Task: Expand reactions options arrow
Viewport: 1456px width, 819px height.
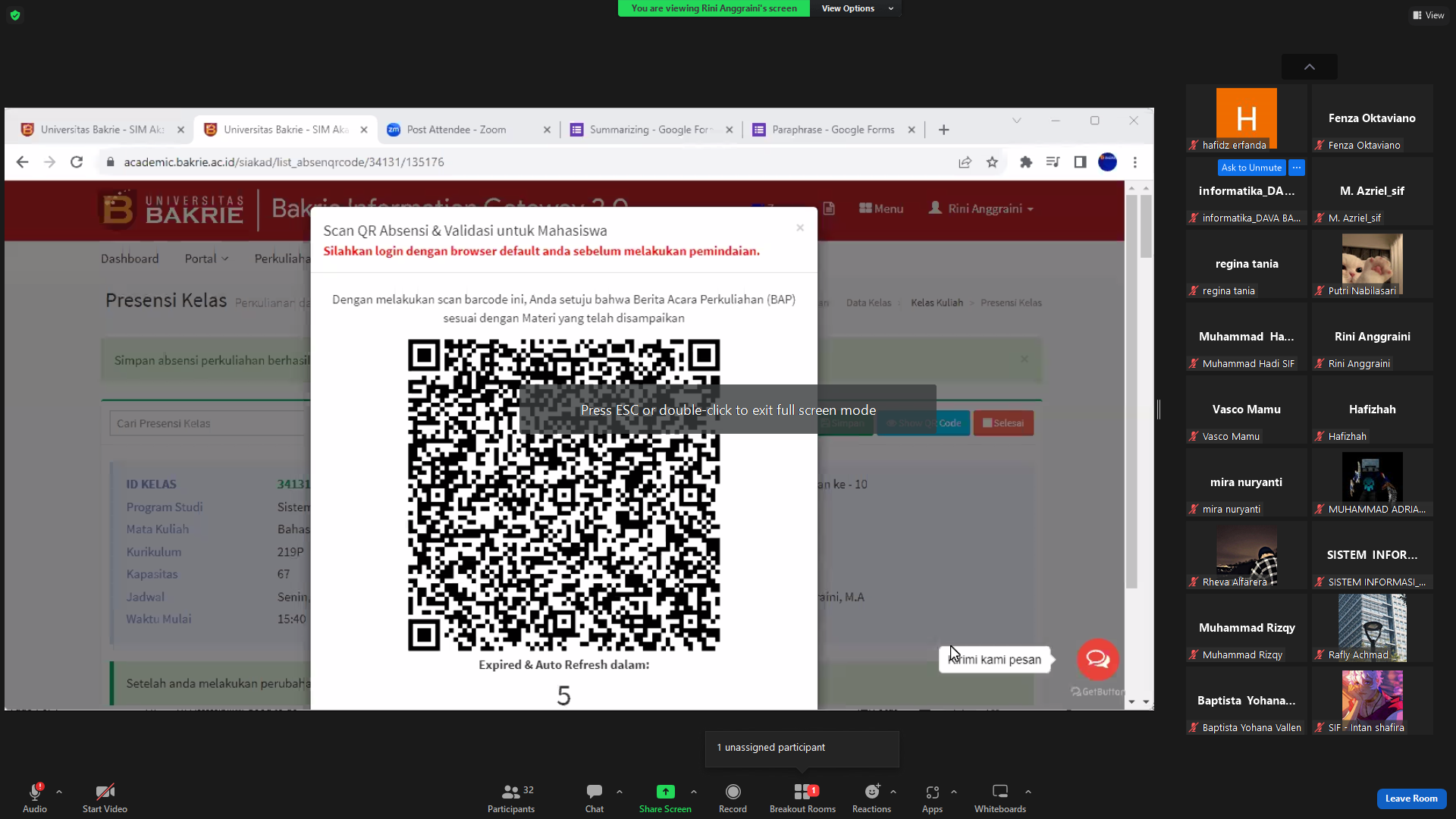Action: click(893, 792)
